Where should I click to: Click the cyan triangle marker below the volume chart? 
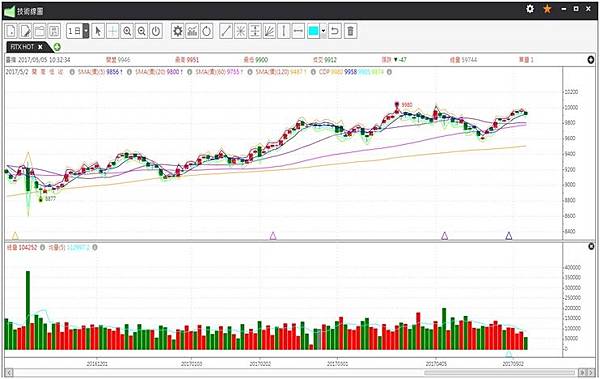[509, 354]
